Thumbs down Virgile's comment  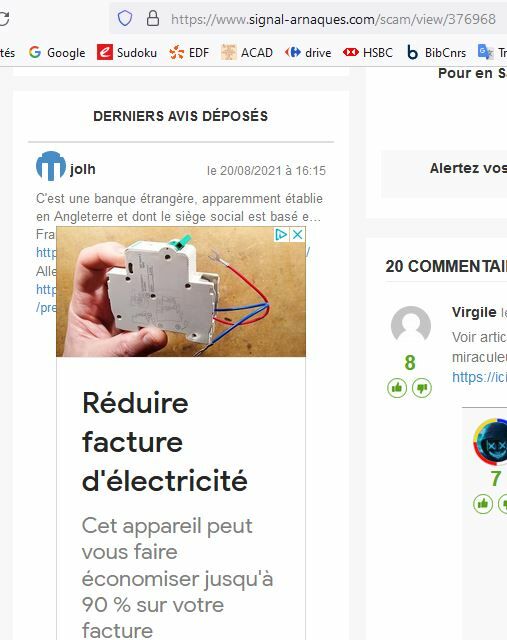pyautogui.click(x=422, y=388)
